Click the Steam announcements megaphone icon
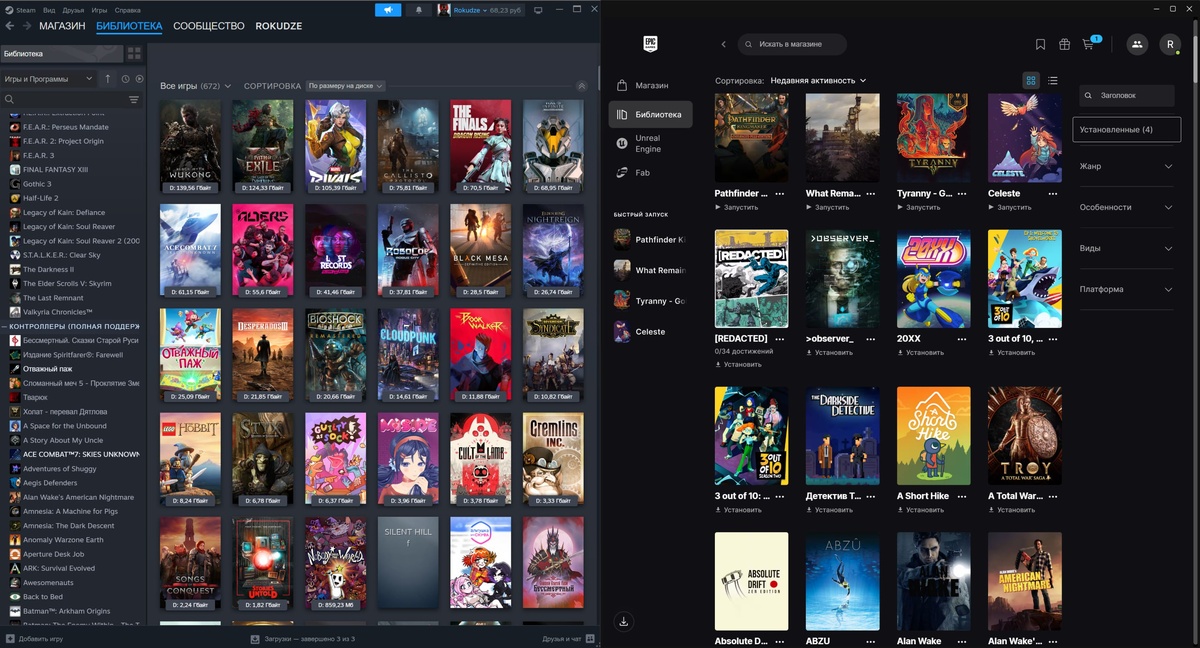 pyautogui.click(x=388, y=10)
